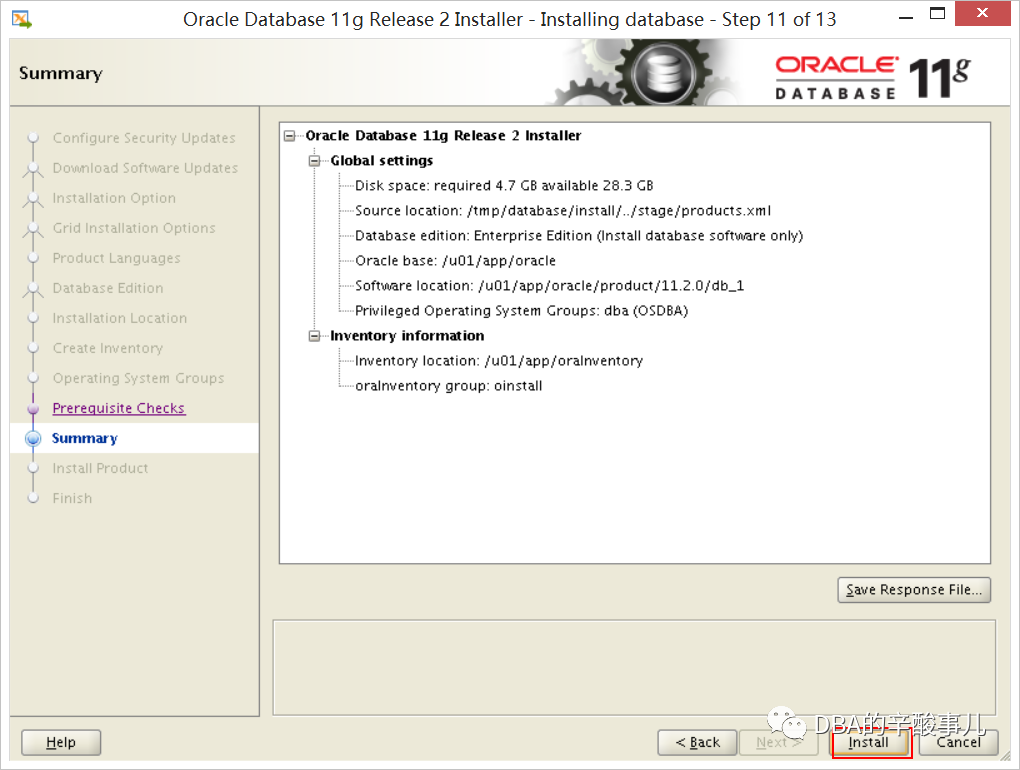Minimize the installer window
Screen dimensions: 1020x770
pos(906,16)
